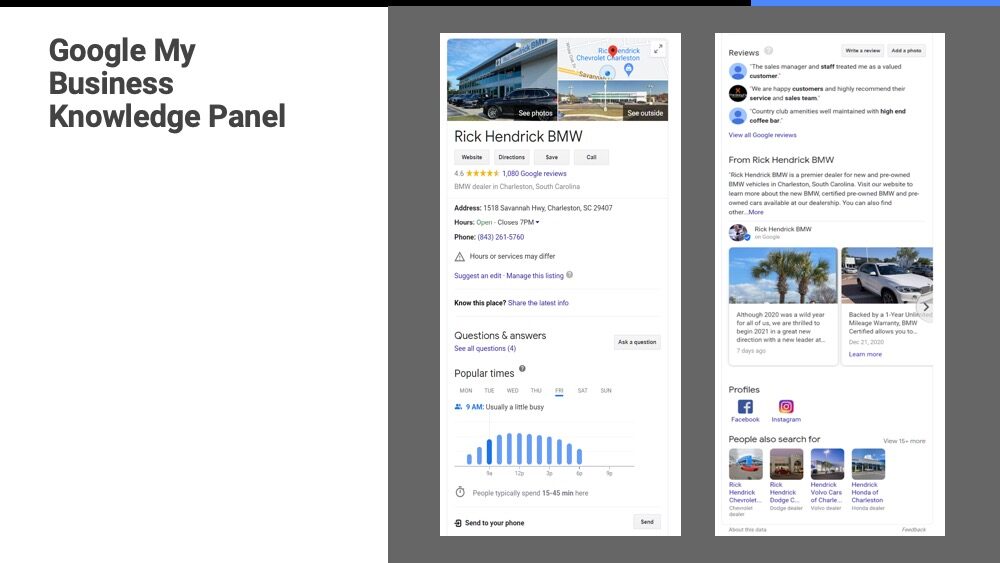Select the WED popular times tab
Screen dimensions: 1000x563
[x=512, y=390]
